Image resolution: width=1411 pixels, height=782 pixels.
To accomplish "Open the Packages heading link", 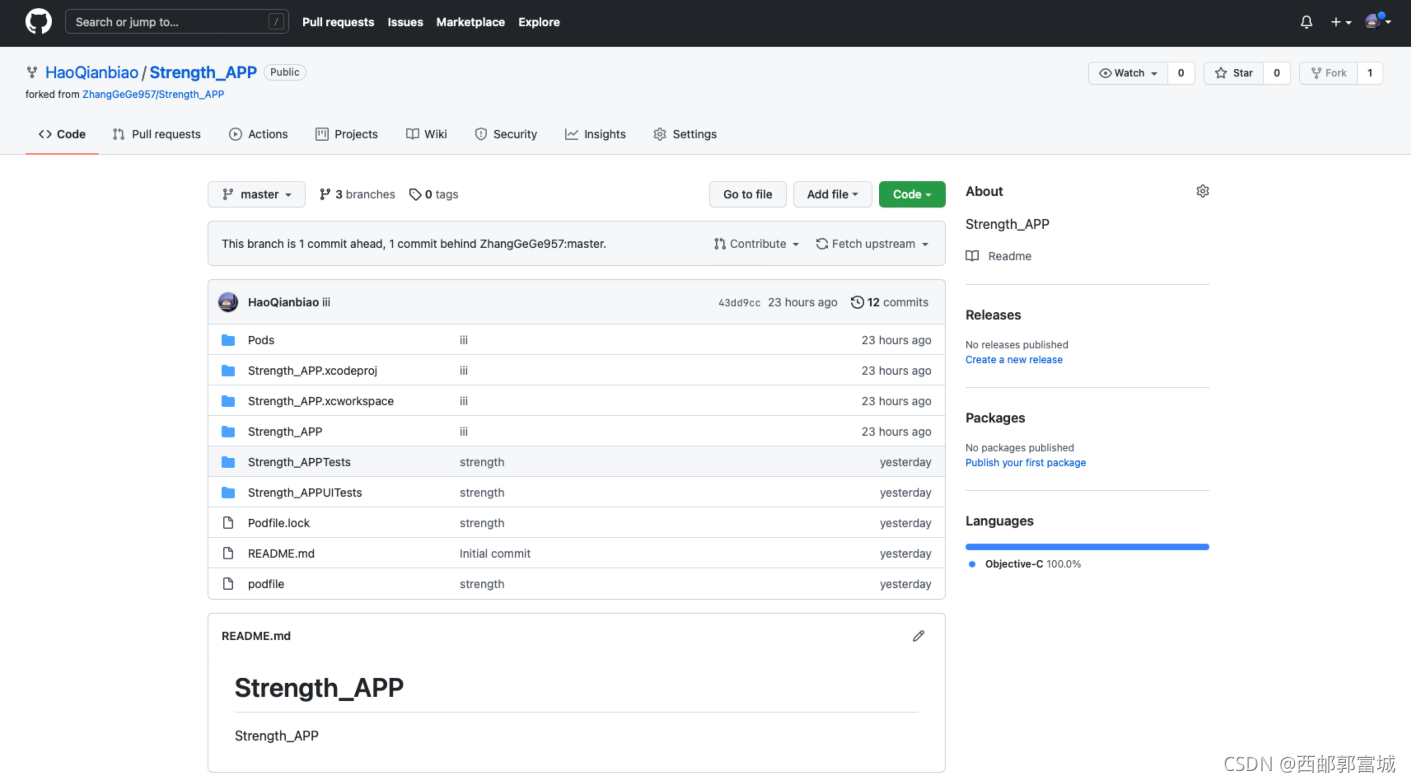I will click(995, 418).
